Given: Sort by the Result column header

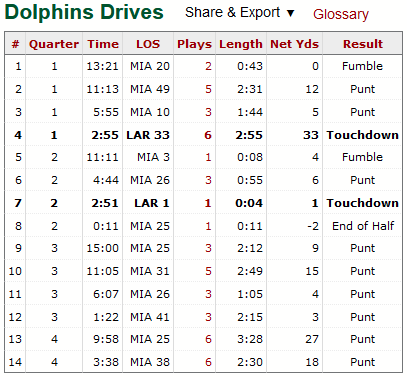Looking at the screenshot, I should pyautogui.click(x=363, y=44).
